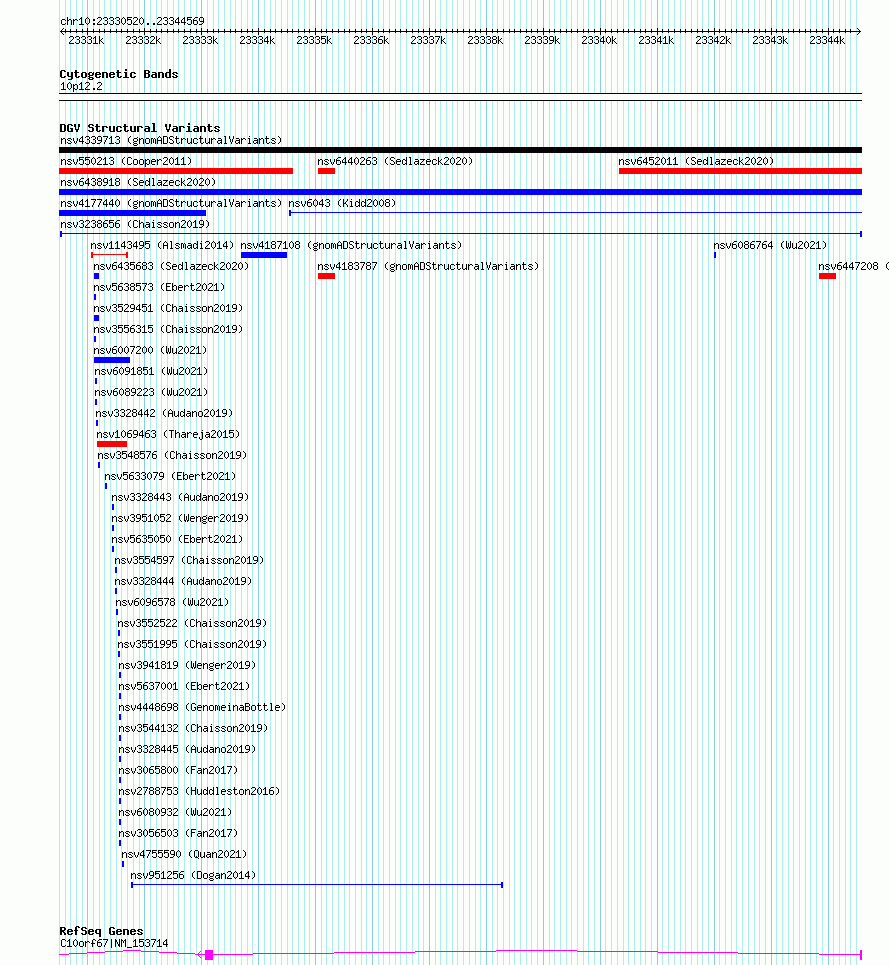Click red bar under nsv6447208
This screenshot has height=965, width=890.
coord(827,276)
